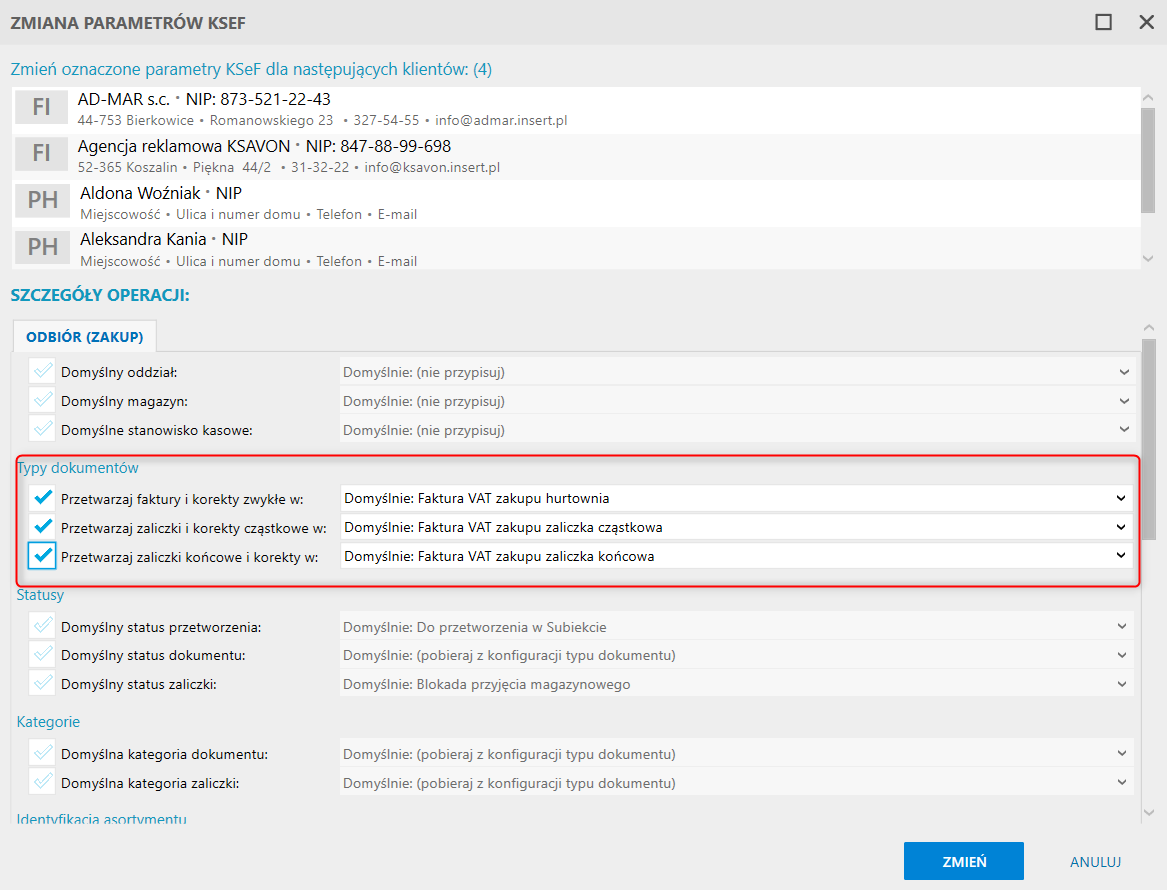
Task: Open the 'Faktura VAT zakupu zaliczka końcowa' dropdown
Action: pos(1121,556)
